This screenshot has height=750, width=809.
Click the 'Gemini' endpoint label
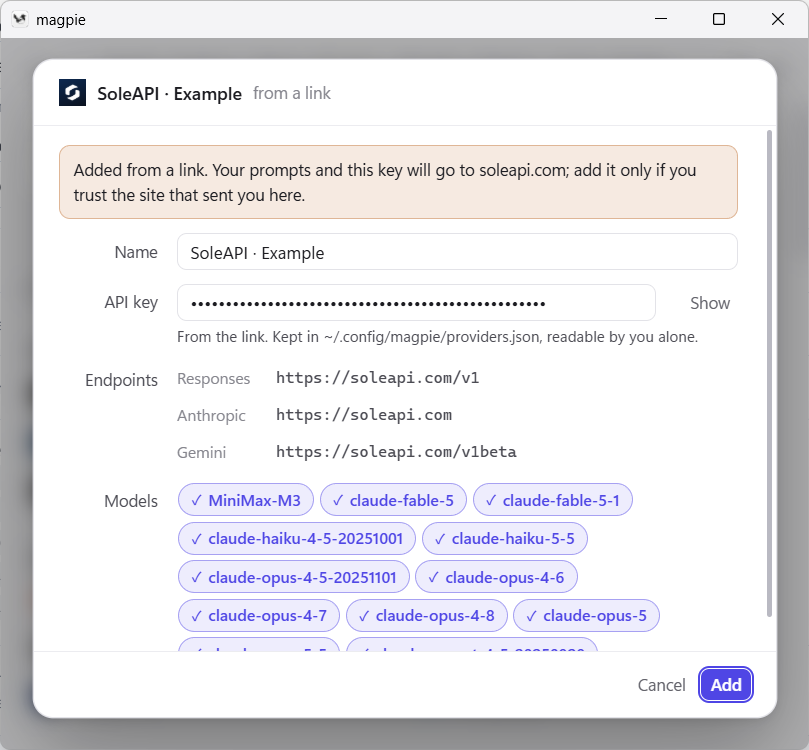click(202, 452)
